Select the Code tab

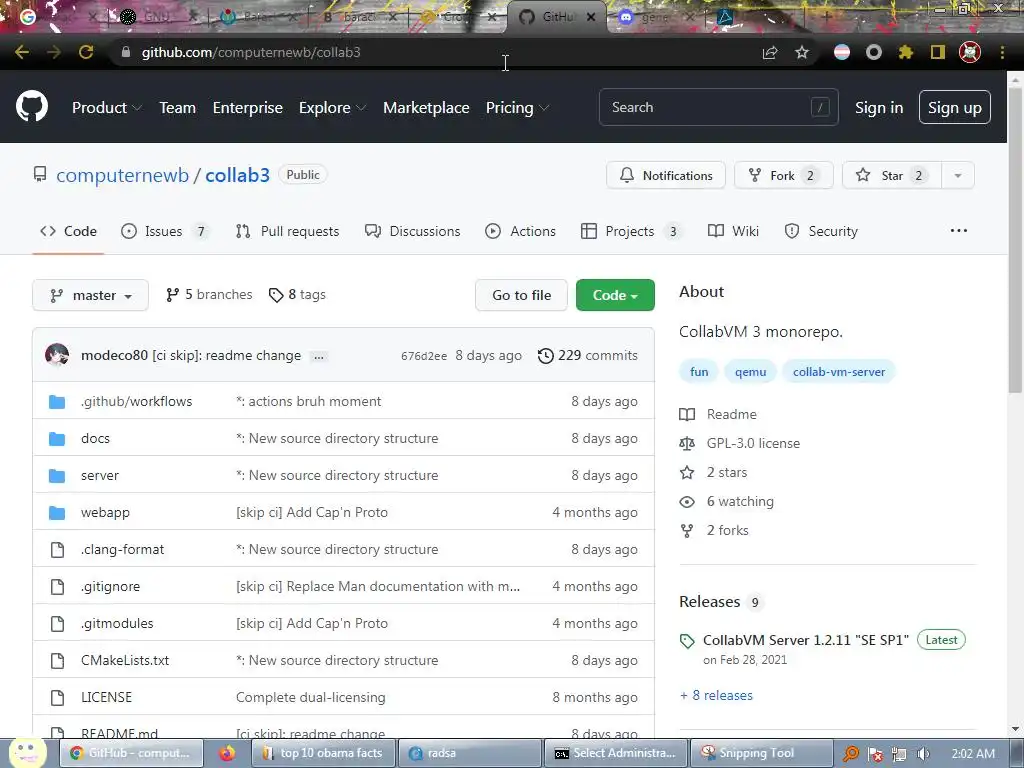(68, 231)
